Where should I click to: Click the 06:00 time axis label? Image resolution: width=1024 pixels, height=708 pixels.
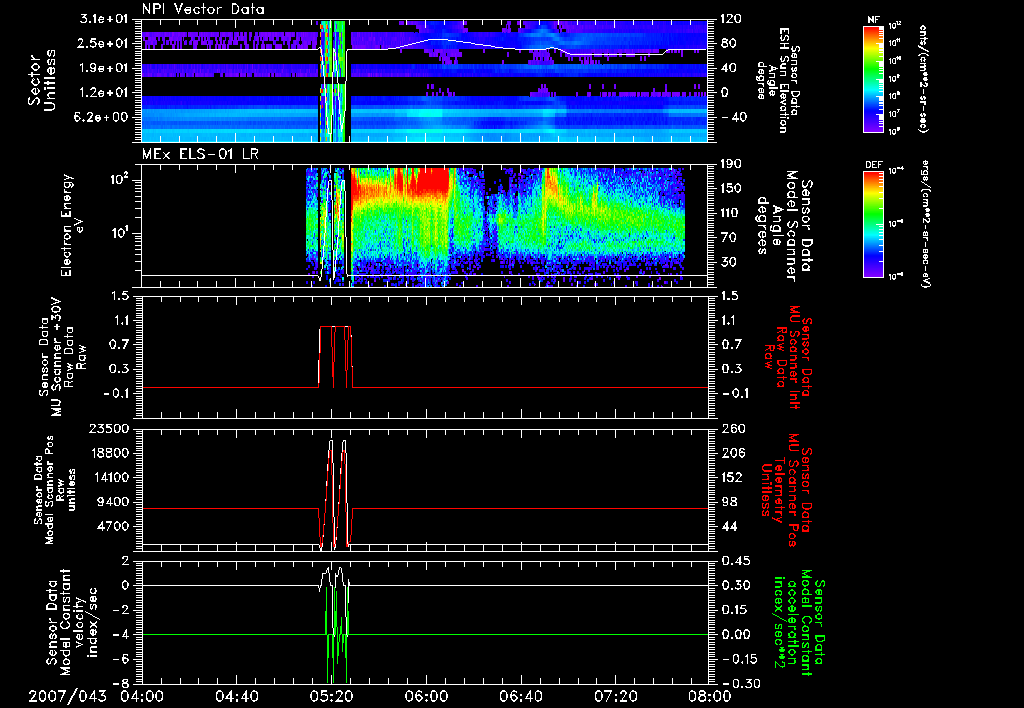click(x=426, y=696)
